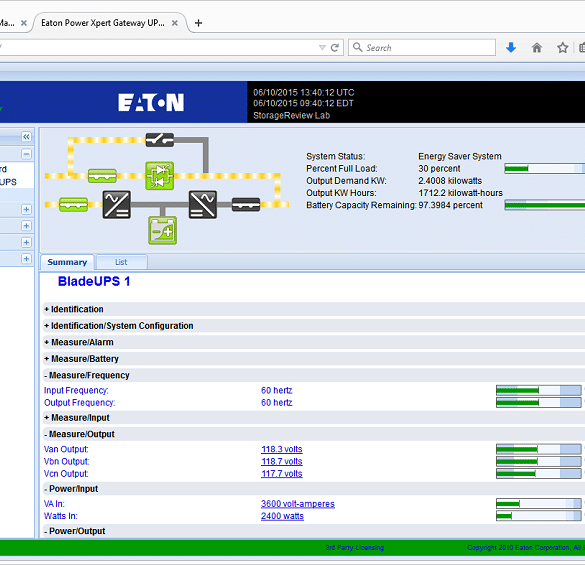Open the 118.3 volts Van Output link

282,449
